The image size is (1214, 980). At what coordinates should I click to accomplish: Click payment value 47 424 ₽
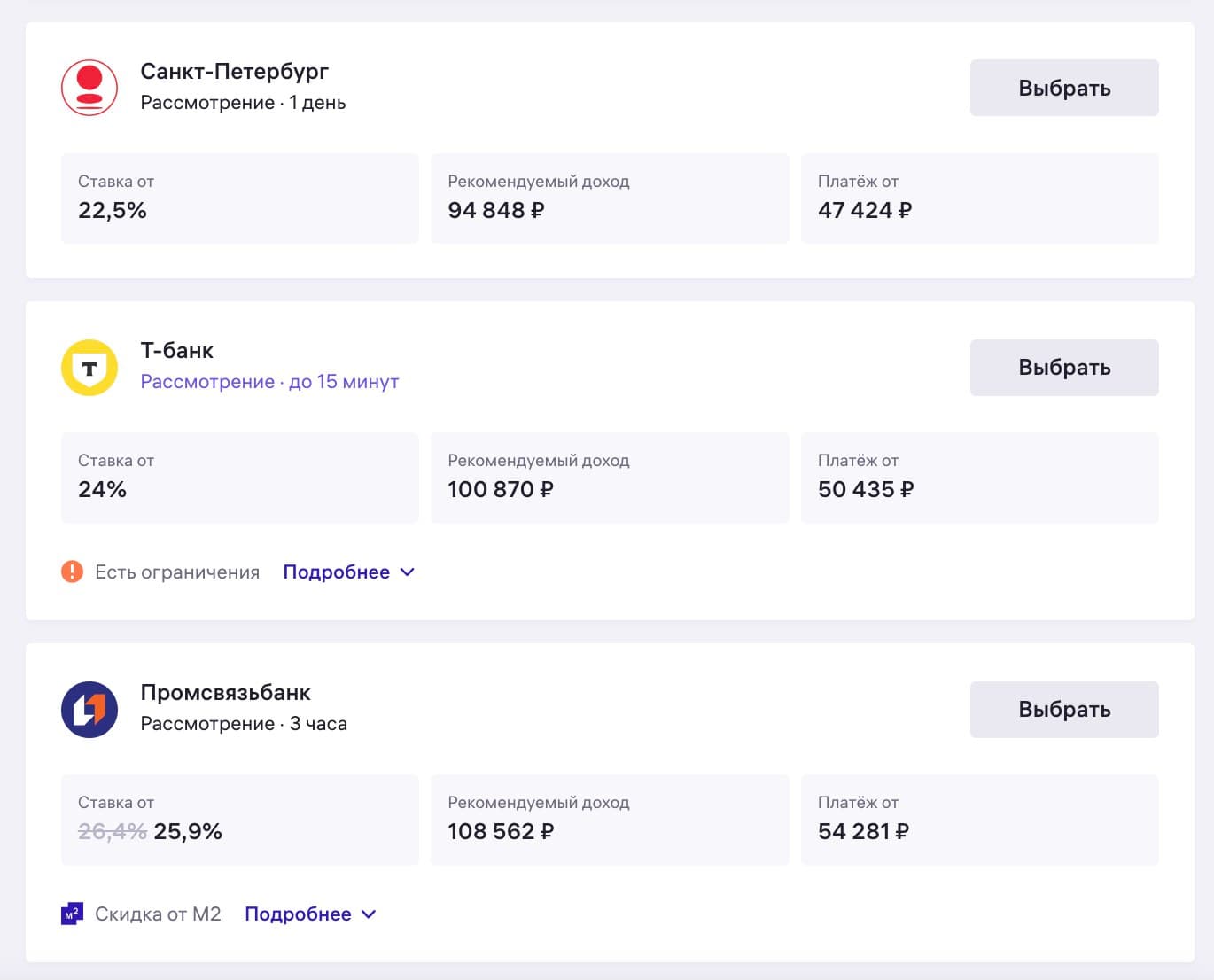tap(865, 211)
